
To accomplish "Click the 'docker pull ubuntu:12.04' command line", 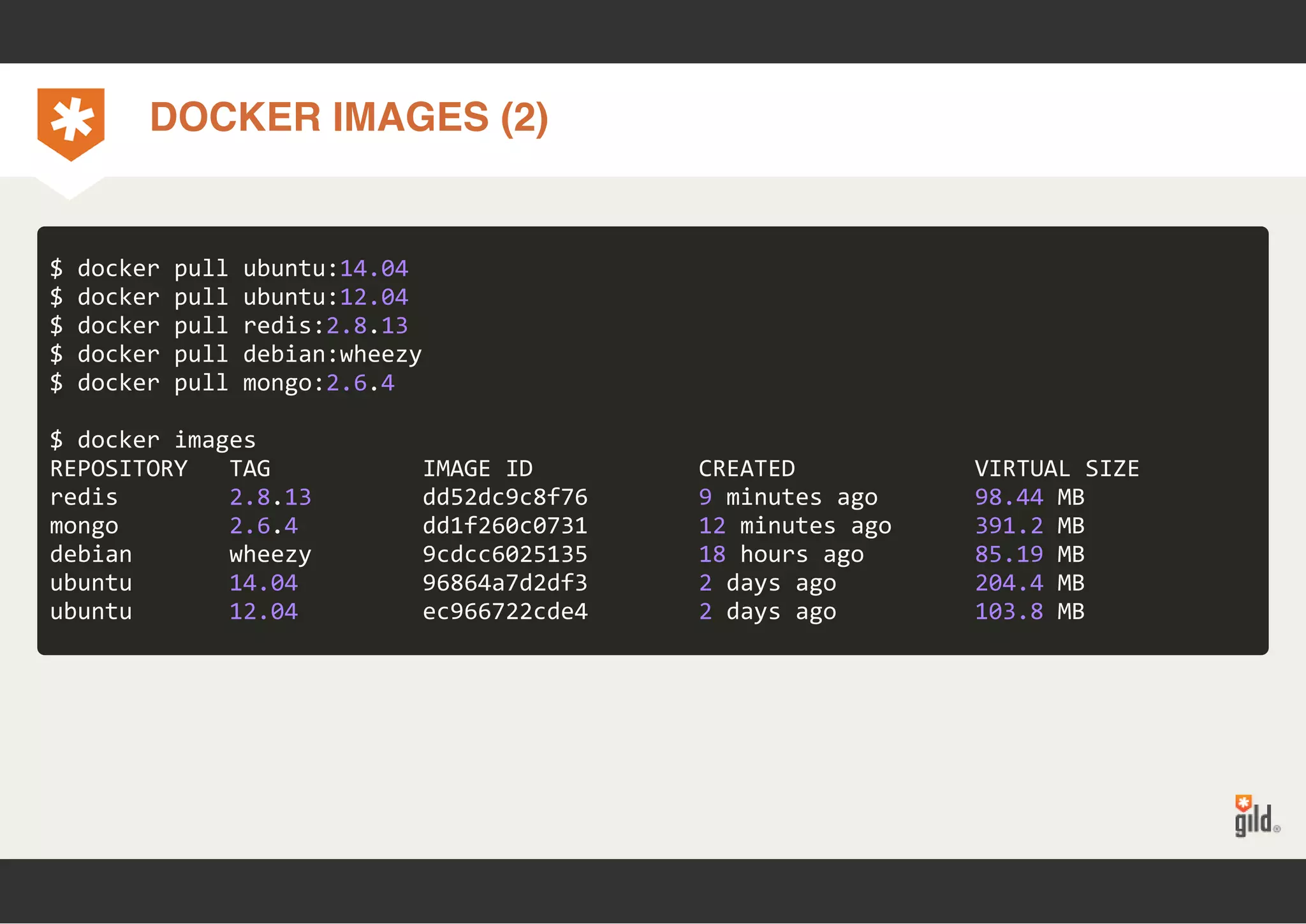I will tap(229, 297).
